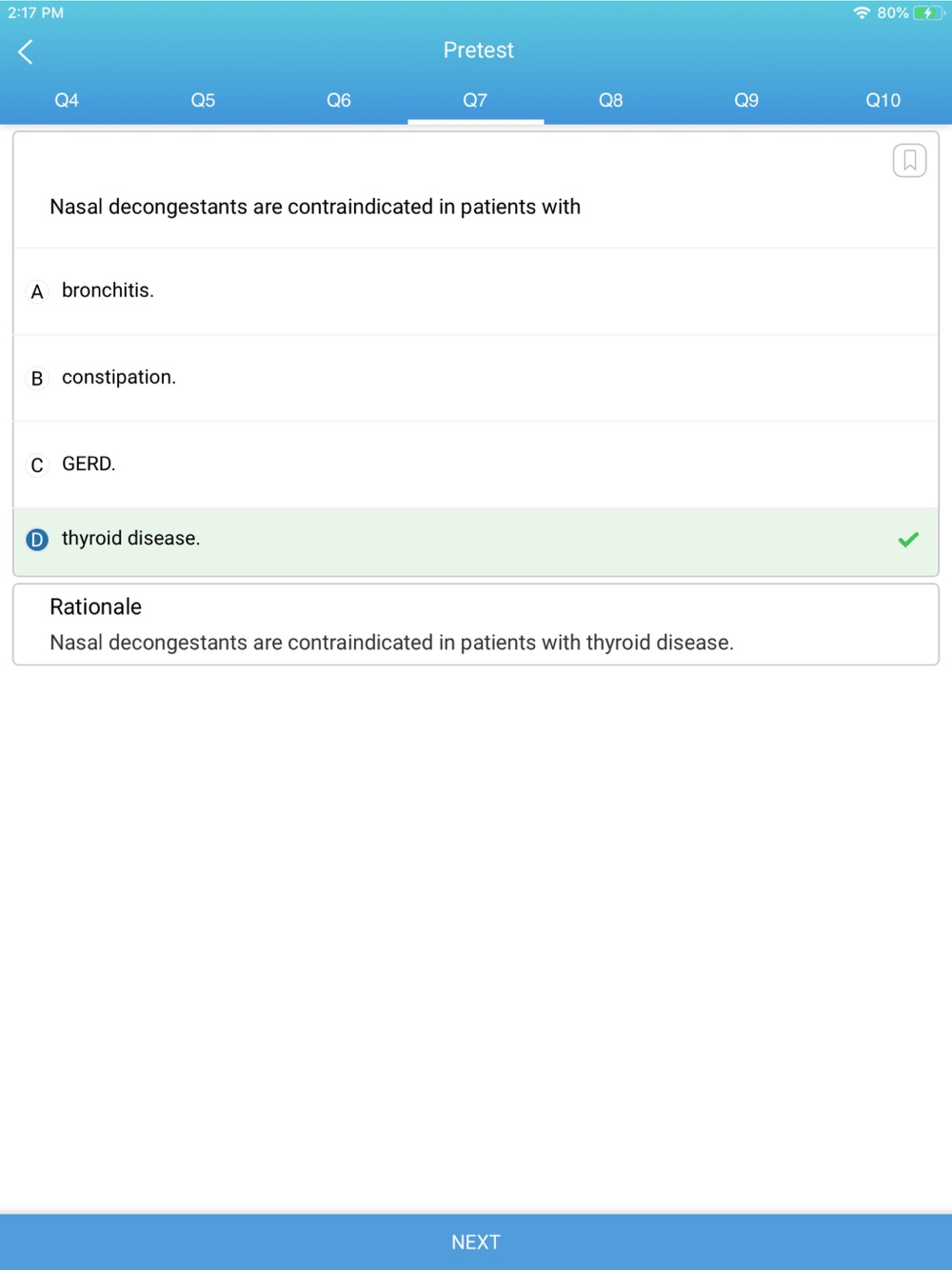Select answer B circle
The width and height of the screenshot is (952, 1270).
pyautogui.click(x=37, y=378)
